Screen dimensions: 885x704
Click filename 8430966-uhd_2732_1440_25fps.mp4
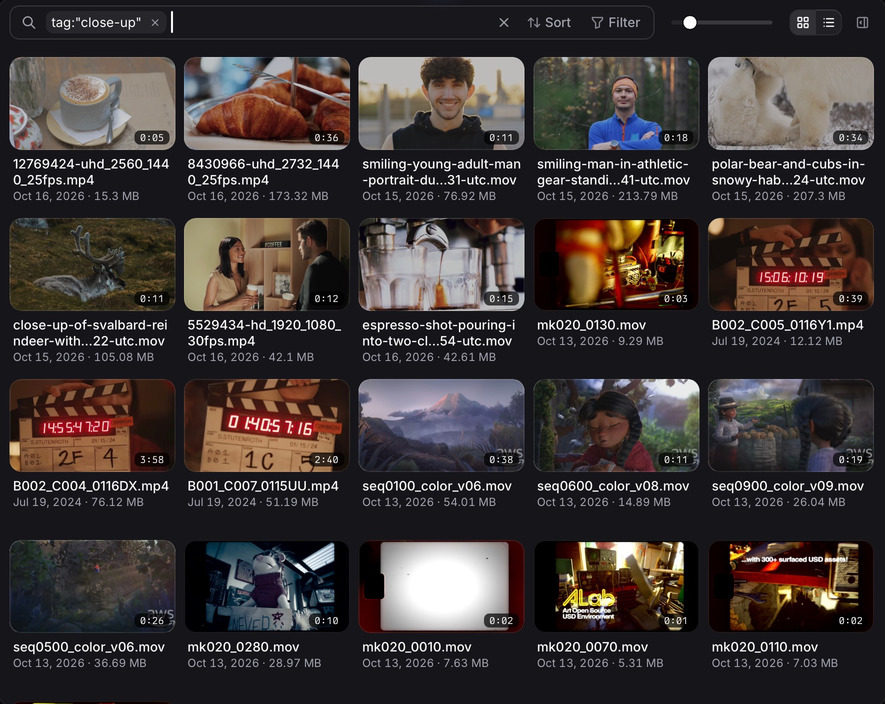click(263, 172)
